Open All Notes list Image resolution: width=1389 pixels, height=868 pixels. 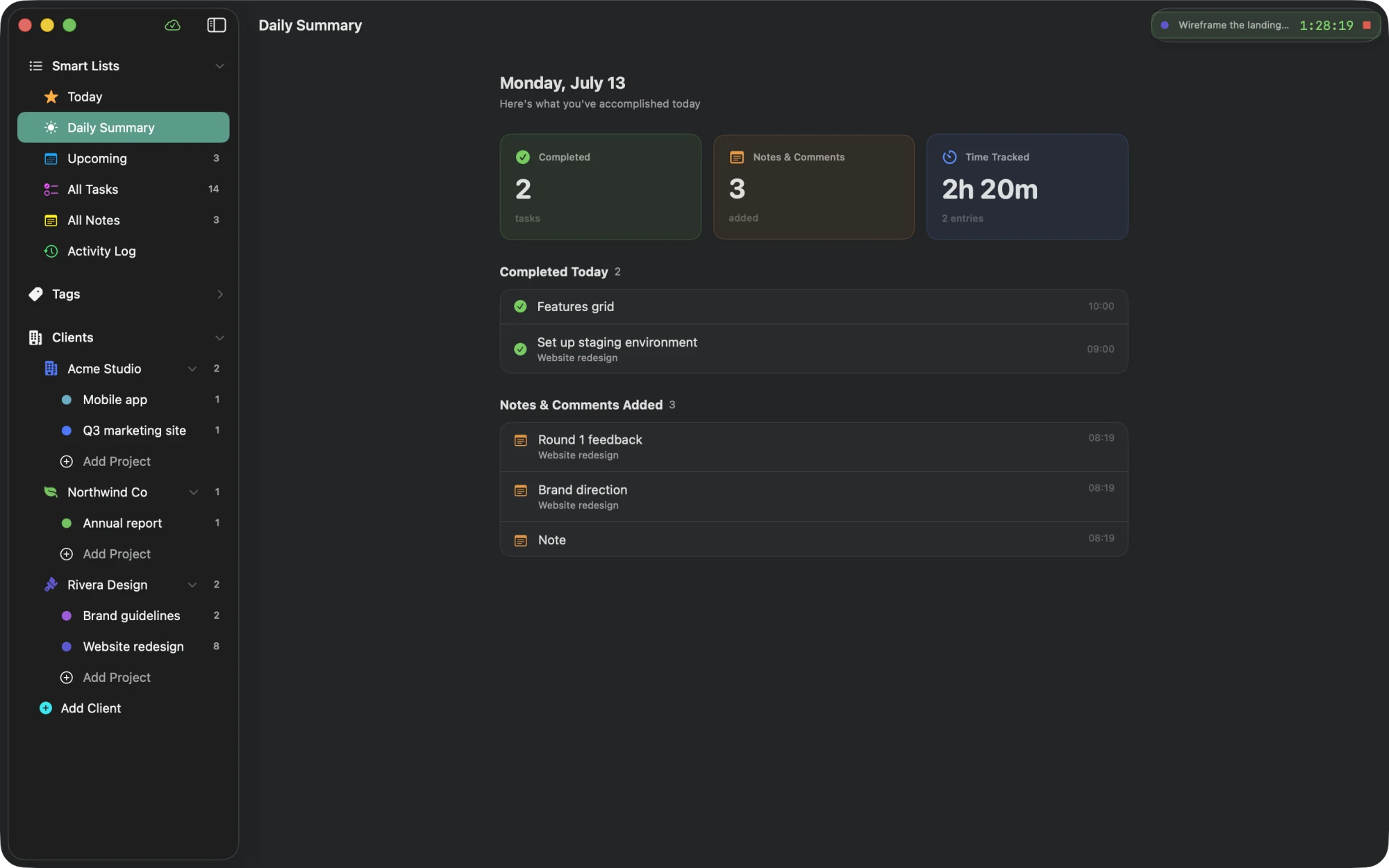[x=124, y=220]
